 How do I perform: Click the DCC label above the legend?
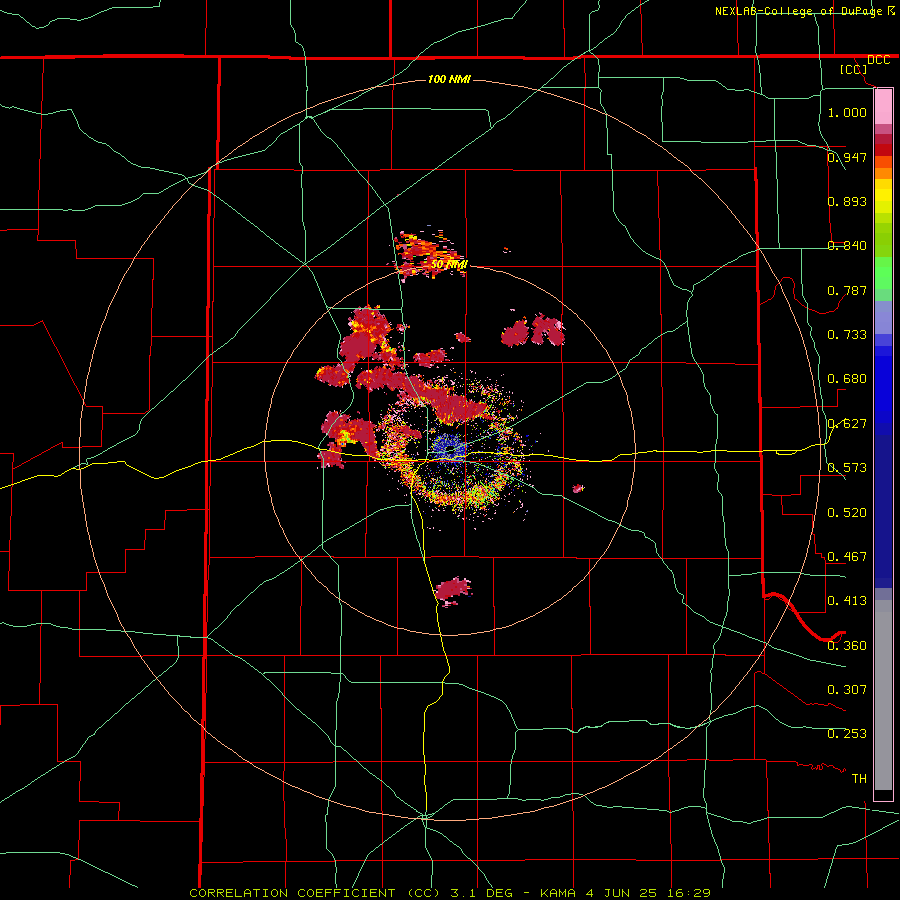coord(878,60)
